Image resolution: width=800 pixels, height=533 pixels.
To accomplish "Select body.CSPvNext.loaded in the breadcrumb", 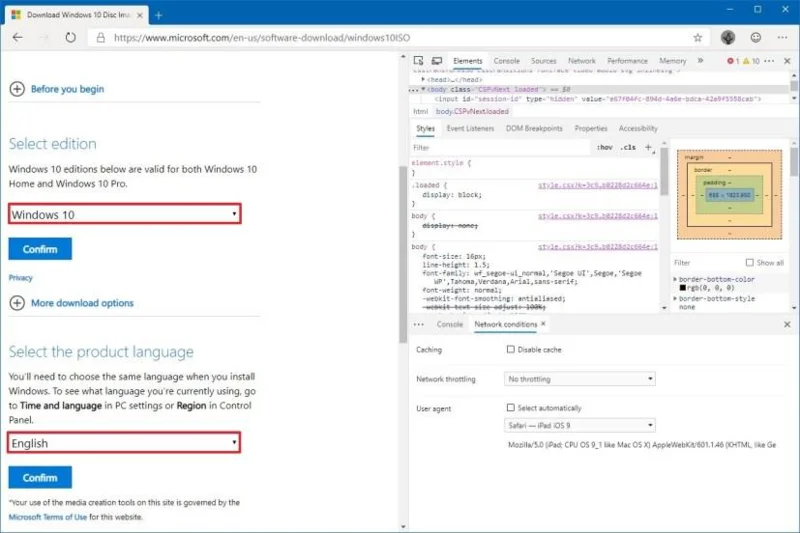I will pos(472,111).
